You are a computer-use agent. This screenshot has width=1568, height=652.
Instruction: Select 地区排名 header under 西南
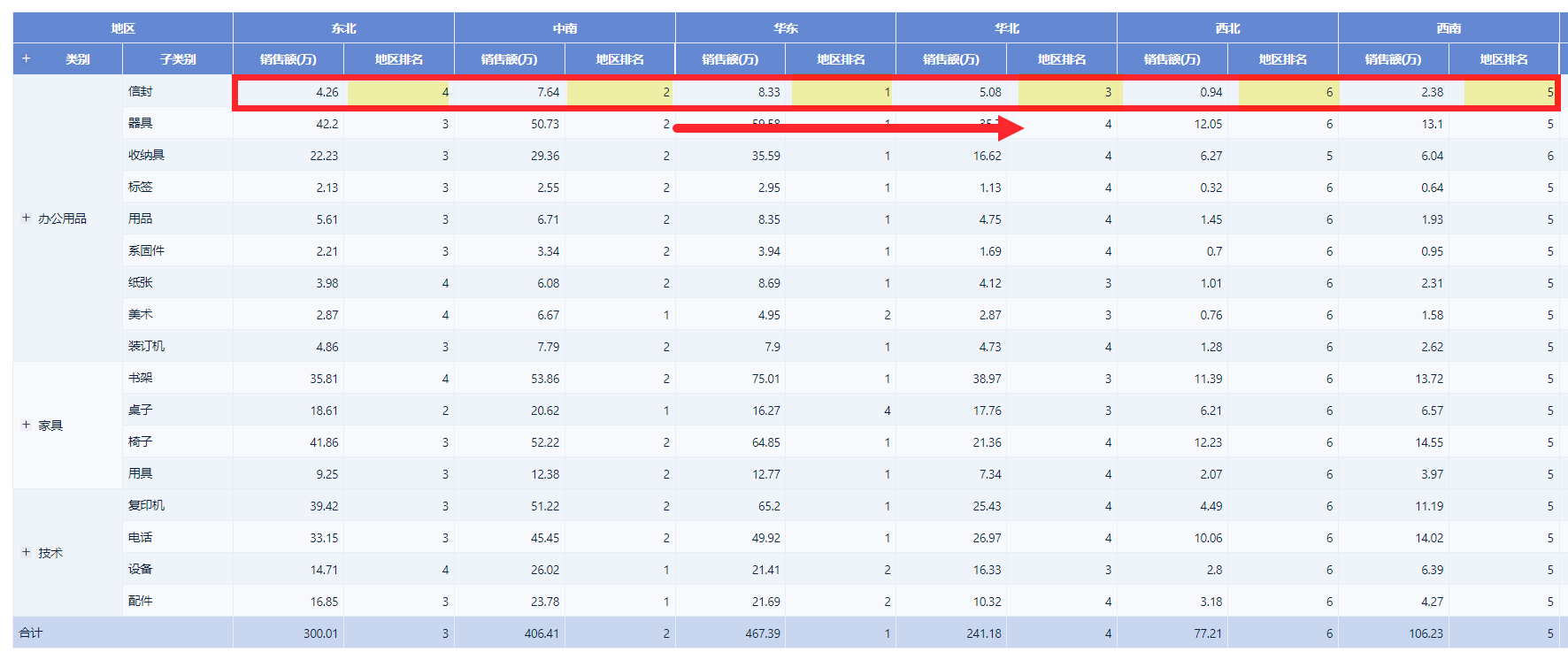coord(1504,59)
